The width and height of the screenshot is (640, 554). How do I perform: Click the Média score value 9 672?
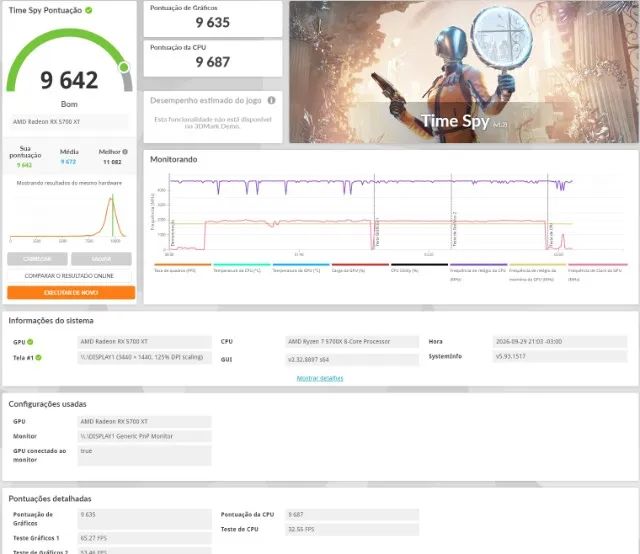click(68, 162)
